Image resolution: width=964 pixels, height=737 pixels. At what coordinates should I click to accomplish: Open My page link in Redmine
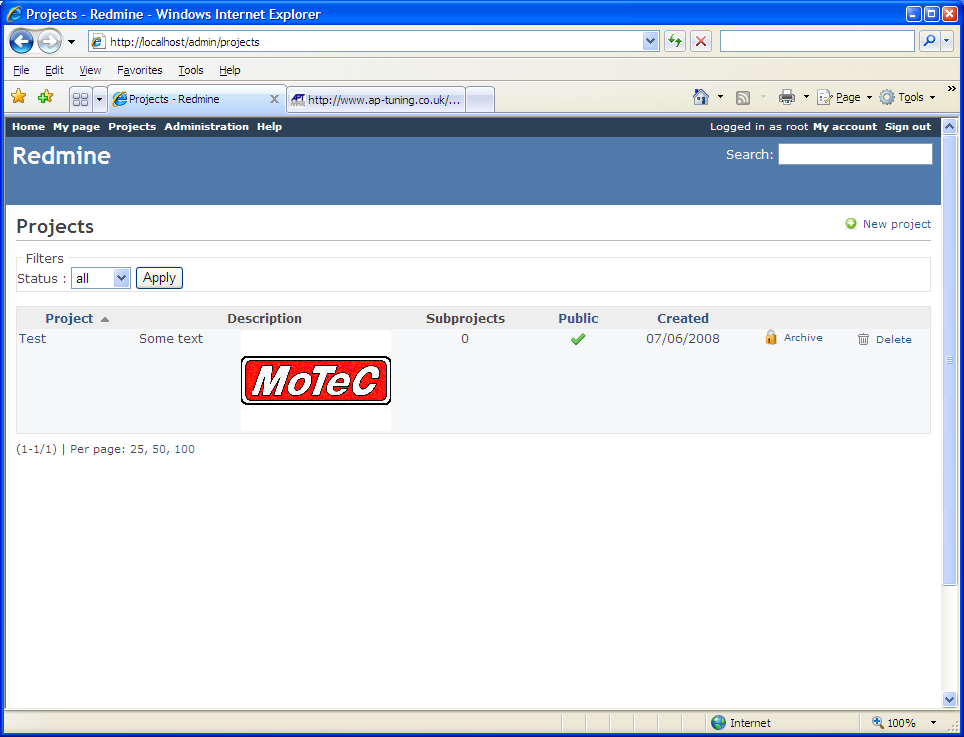[76, 127]
